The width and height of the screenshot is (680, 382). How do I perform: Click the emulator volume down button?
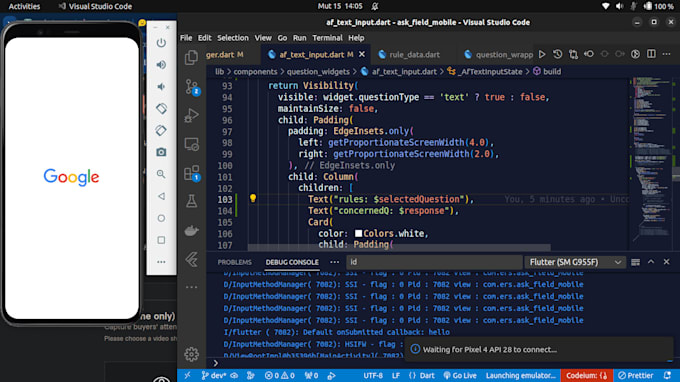coord(161,87)
